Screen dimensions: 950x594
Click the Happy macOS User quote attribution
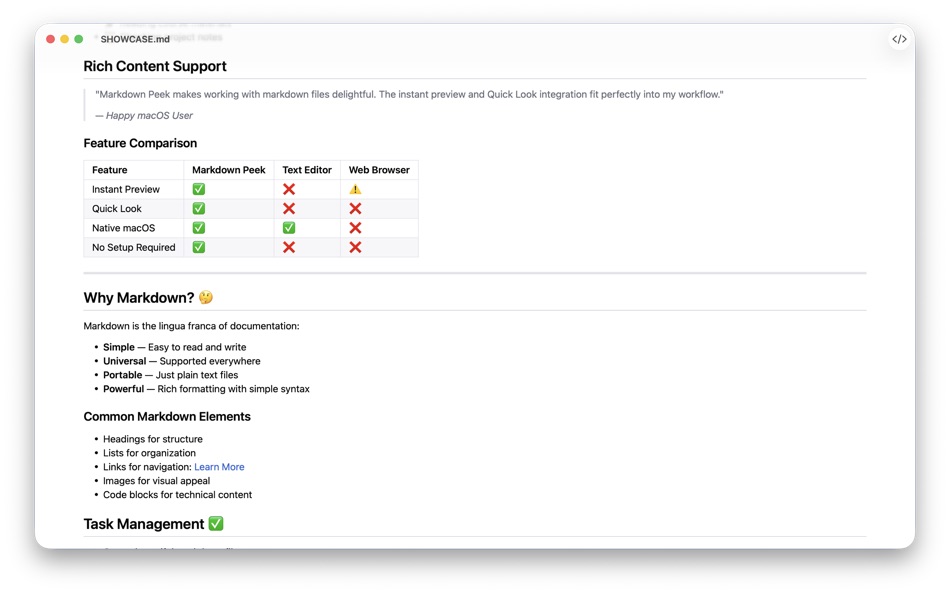tap(148, 115)
